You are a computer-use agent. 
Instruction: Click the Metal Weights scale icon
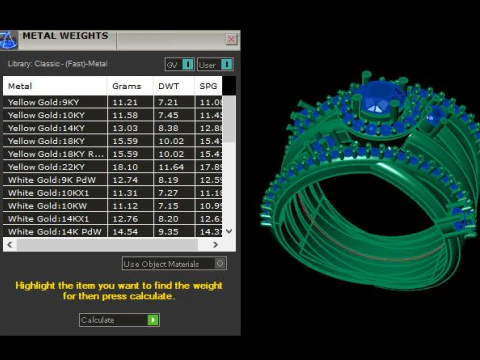8,40
